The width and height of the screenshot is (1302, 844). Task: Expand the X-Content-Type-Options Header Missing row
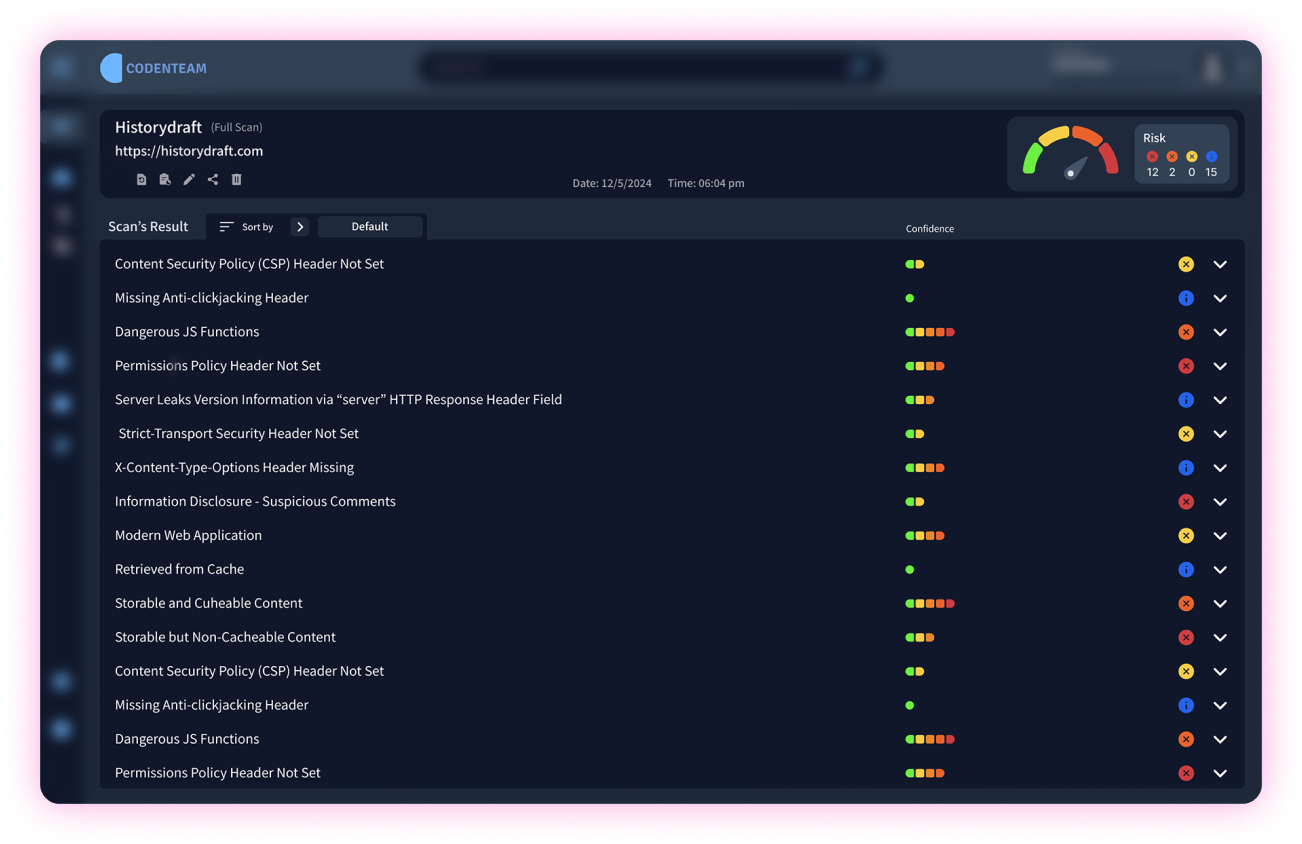point(1220,468)
